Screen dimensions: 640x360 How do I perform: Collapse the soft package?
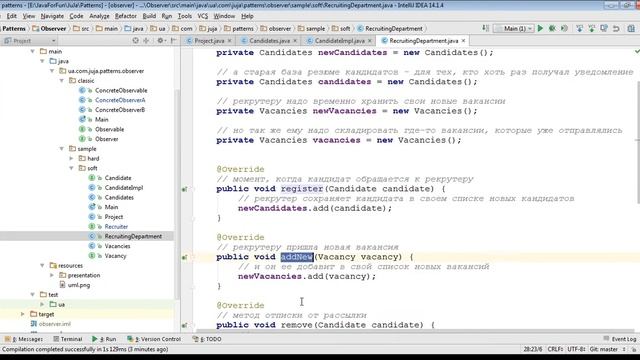coord(71,168)
